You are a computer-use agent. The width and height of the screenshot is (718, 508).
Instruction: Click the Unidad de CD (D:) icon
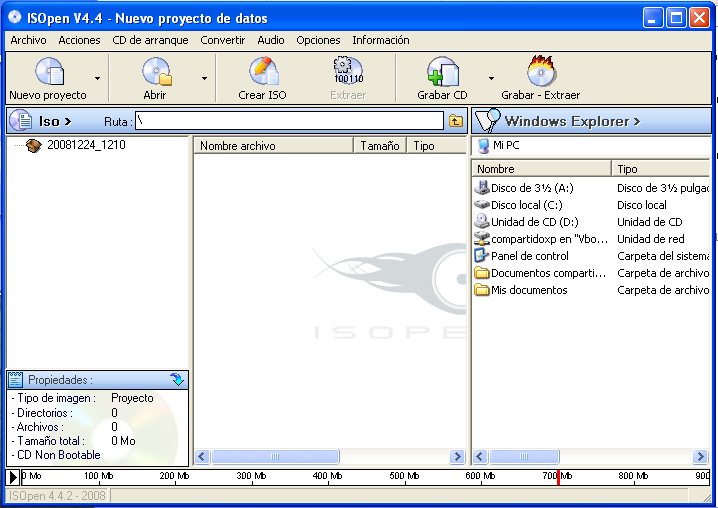(482, 221)
